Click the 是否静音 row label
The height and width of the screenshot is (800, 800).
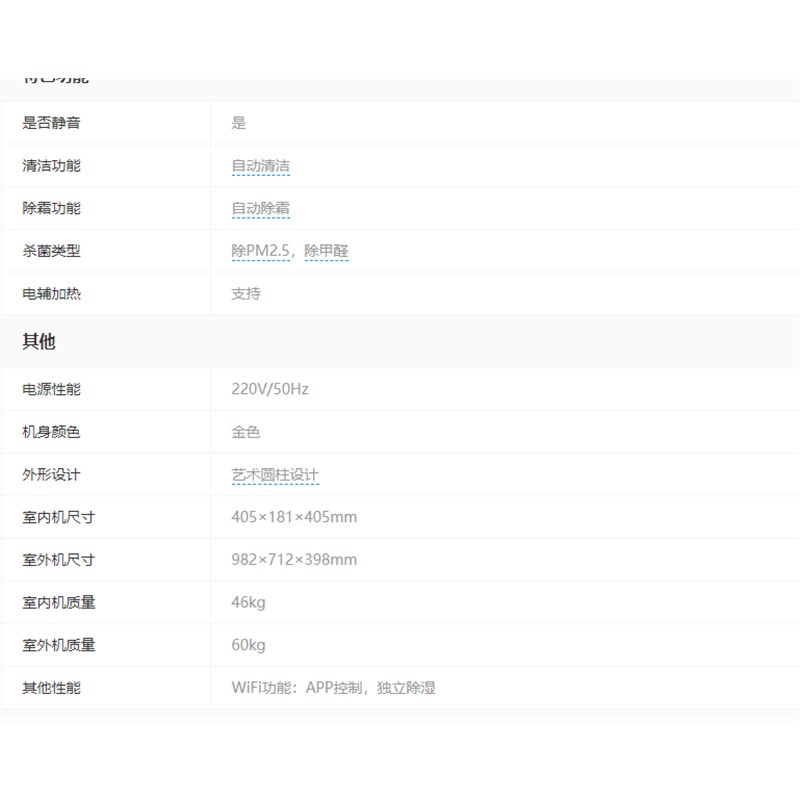tap(52, 123)
